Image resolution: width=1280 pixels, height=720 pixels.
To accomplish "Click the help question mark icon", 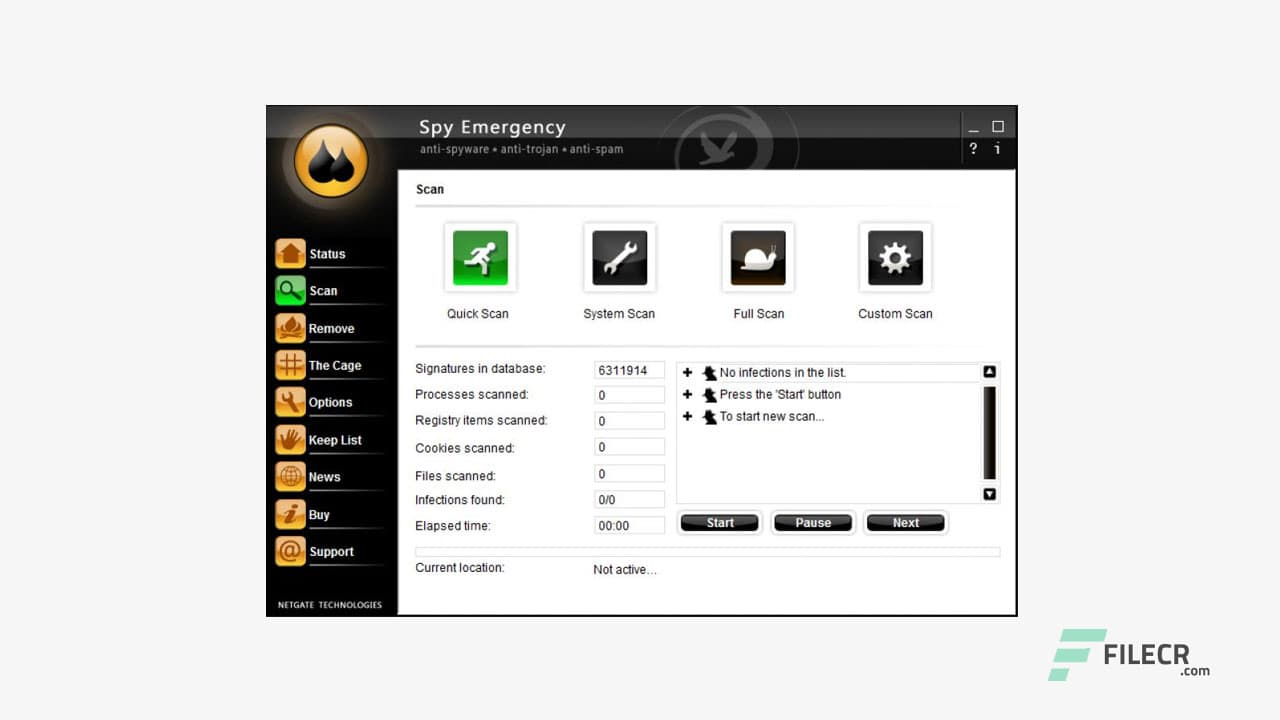I will 973,148.
